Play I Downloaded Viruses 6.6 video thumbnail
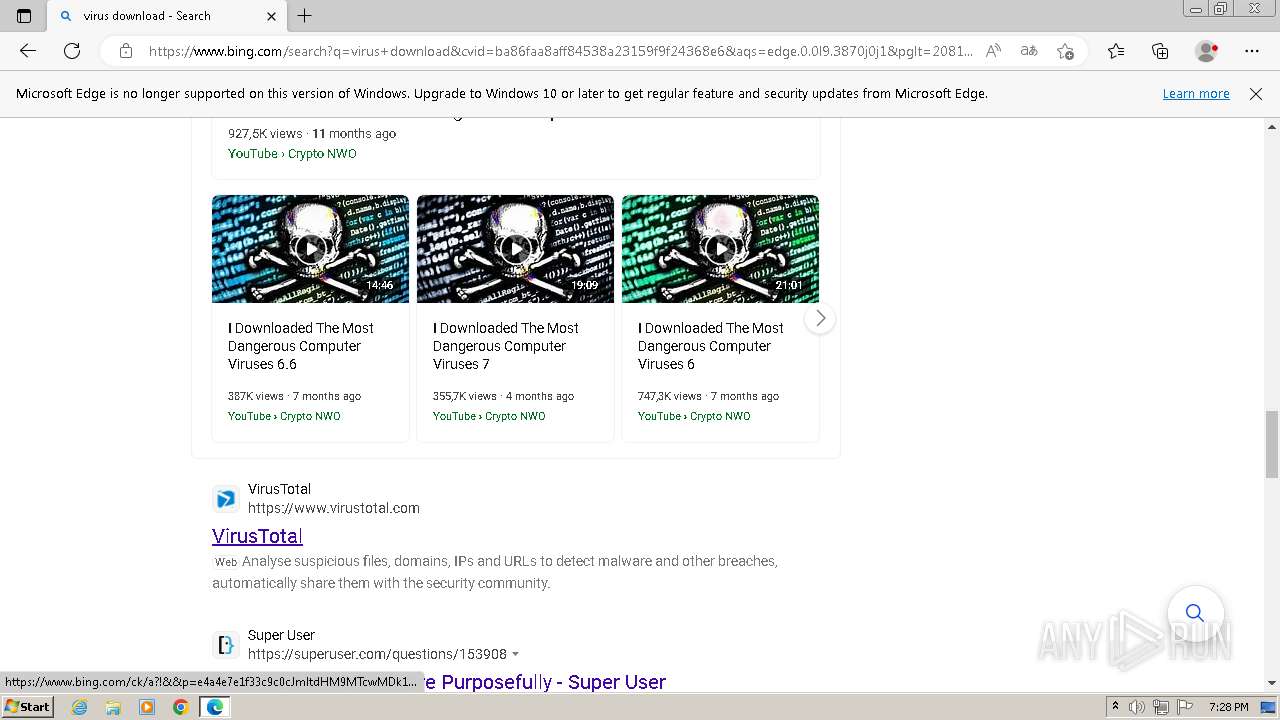 310,249
